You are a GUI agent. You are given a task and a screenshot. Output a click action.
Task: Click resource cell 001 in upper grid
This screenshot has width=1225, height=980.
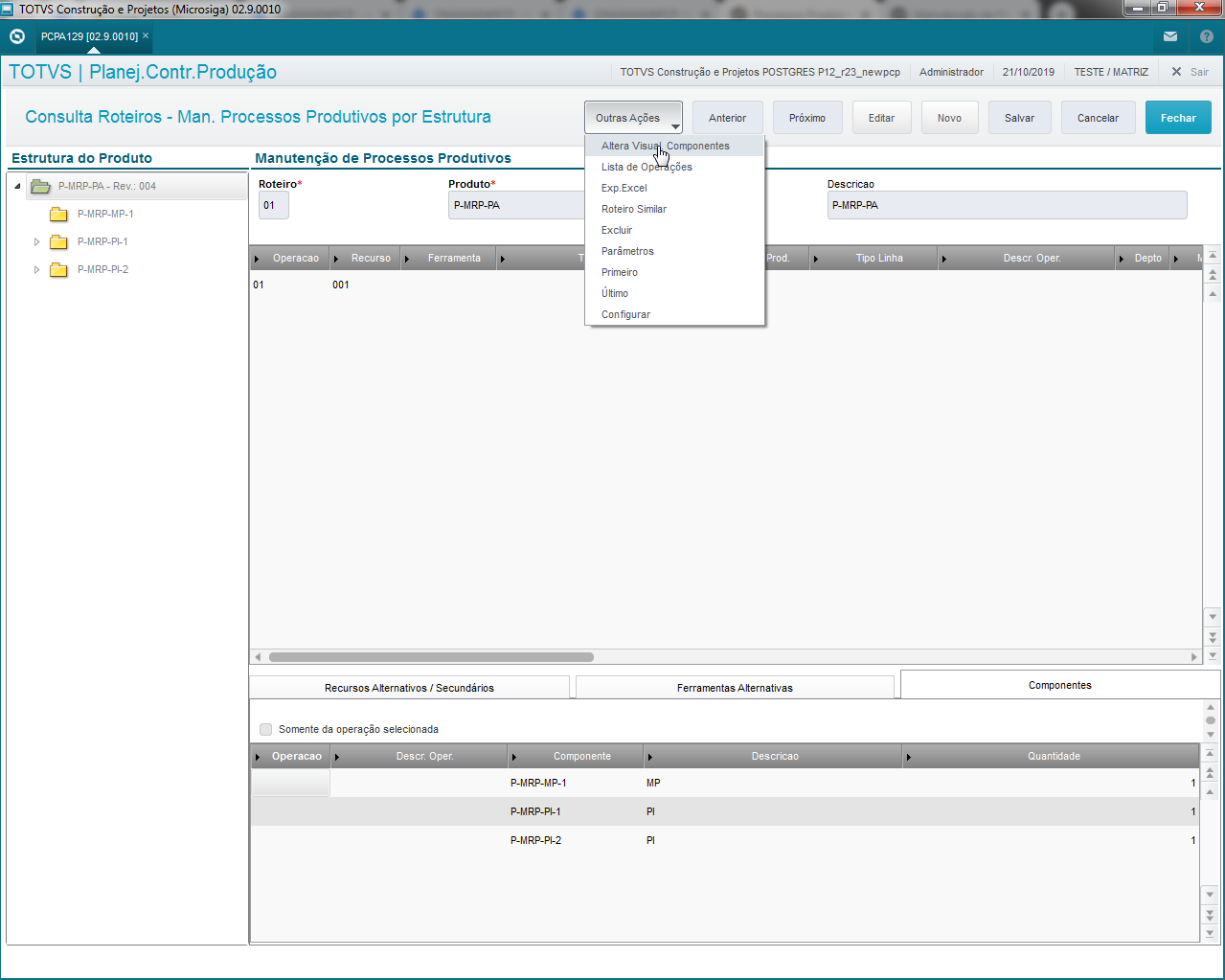341,285
